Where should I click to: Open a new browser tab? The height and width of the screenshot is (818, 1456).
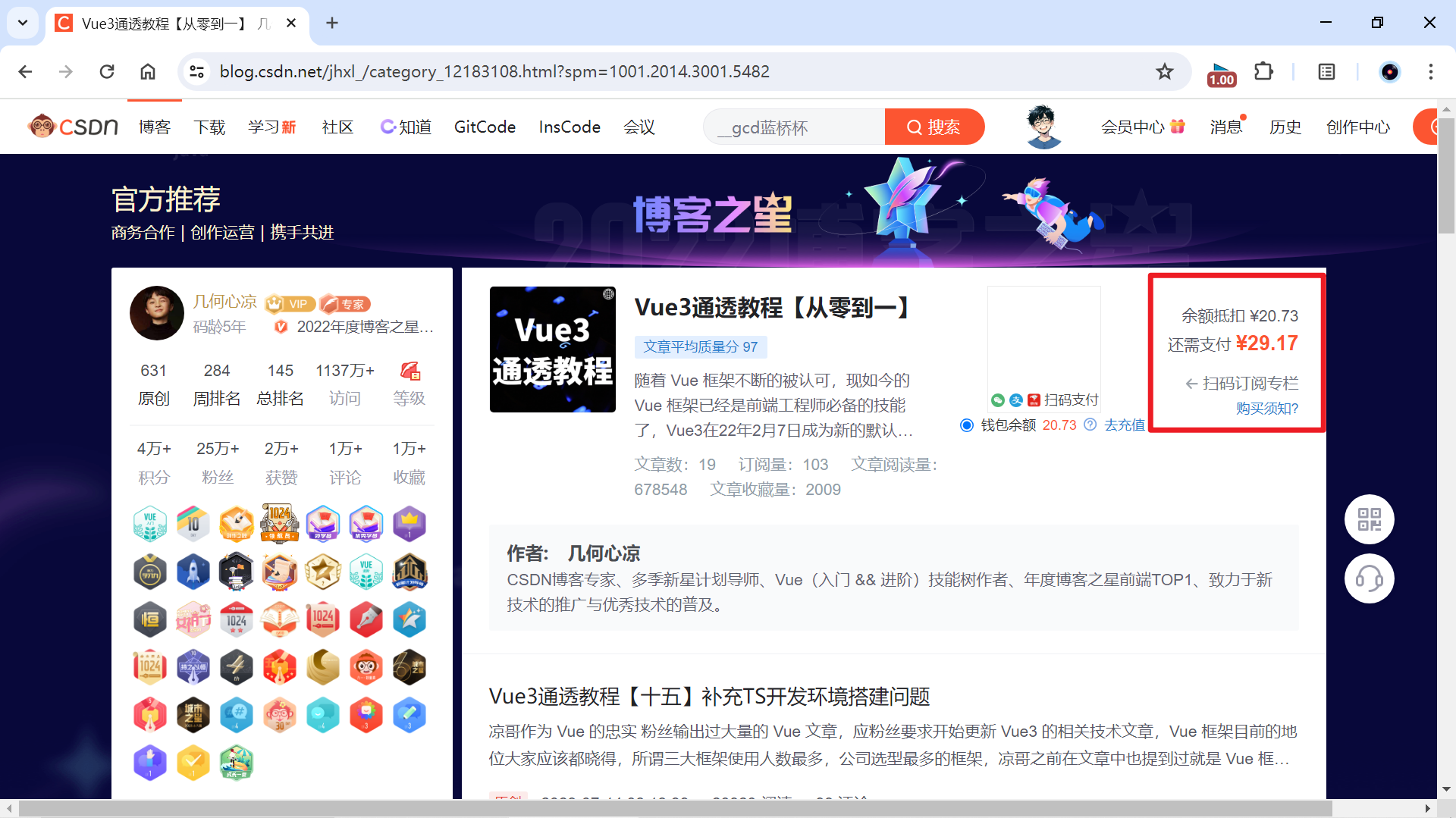click(332, 23)
